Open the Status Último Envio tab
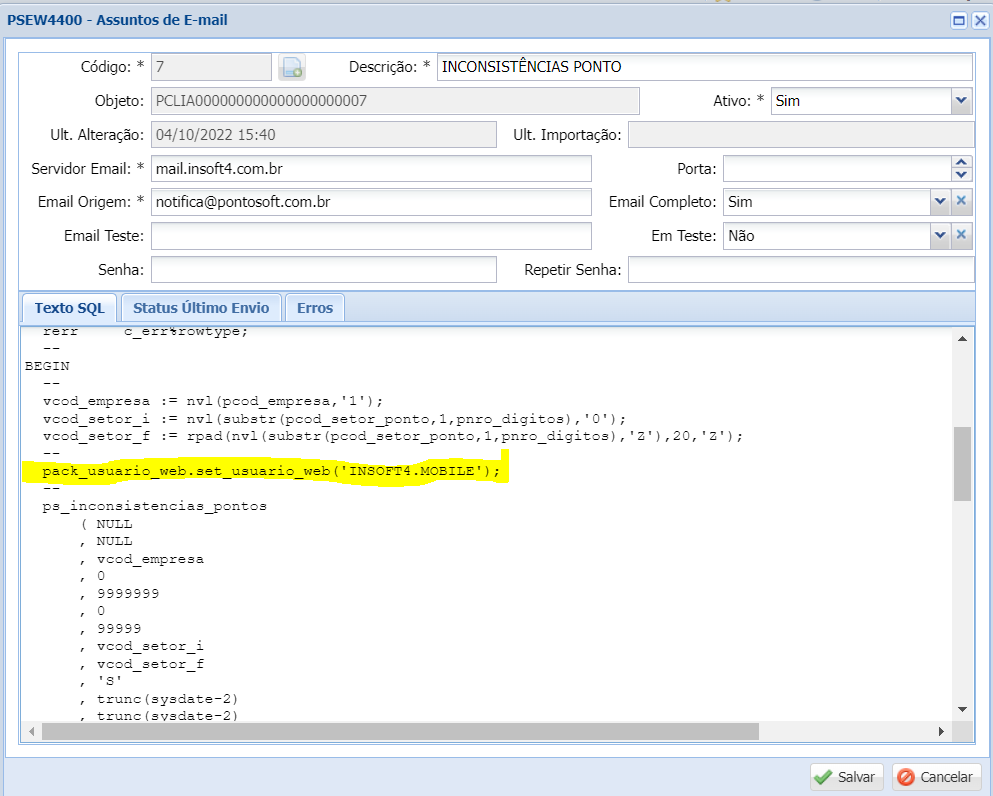Viewport: 993px width, 796px height. [x=201, y=308]
